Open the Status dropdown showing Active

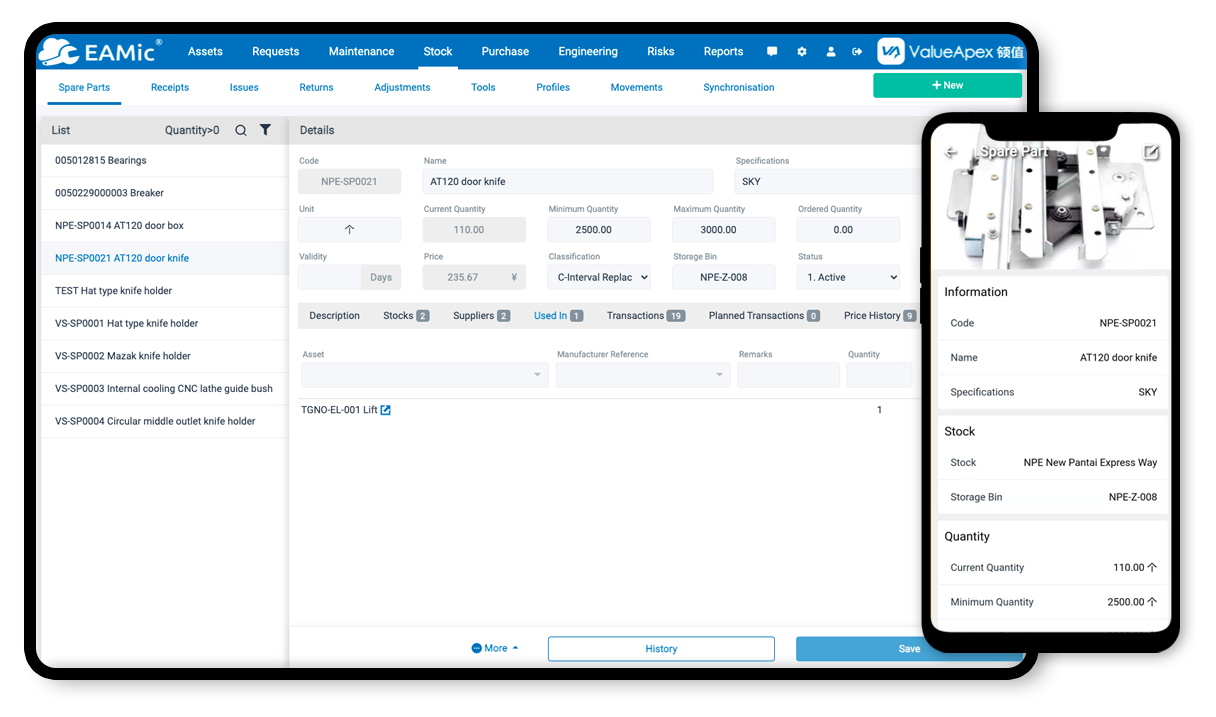click(849, 277)
